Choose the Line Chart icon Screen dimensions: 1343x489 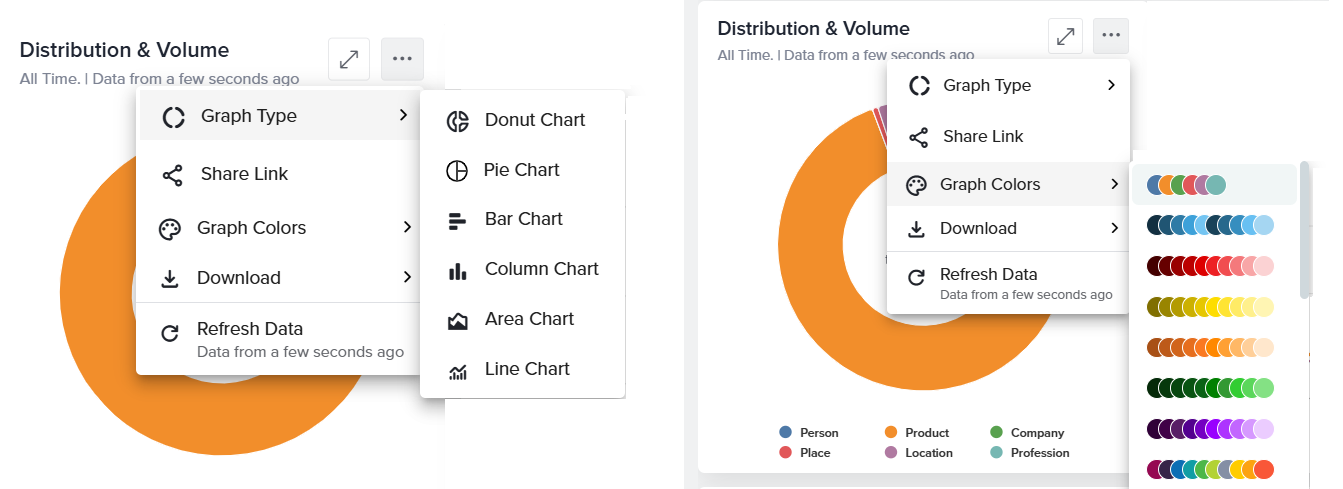[x=458, y=371]
